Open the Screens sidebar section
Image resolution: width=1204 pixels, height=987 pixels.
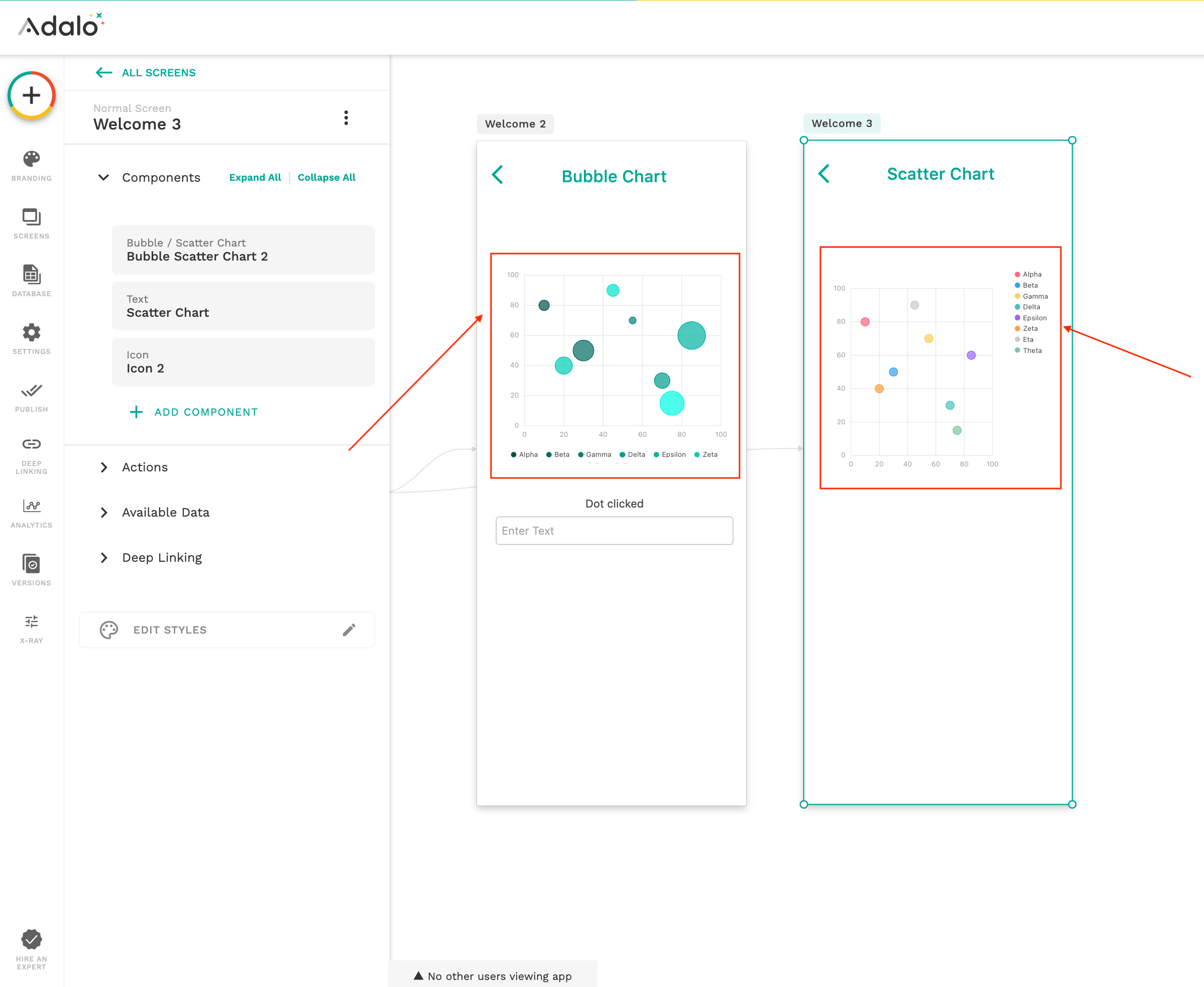tap(31, 223)
